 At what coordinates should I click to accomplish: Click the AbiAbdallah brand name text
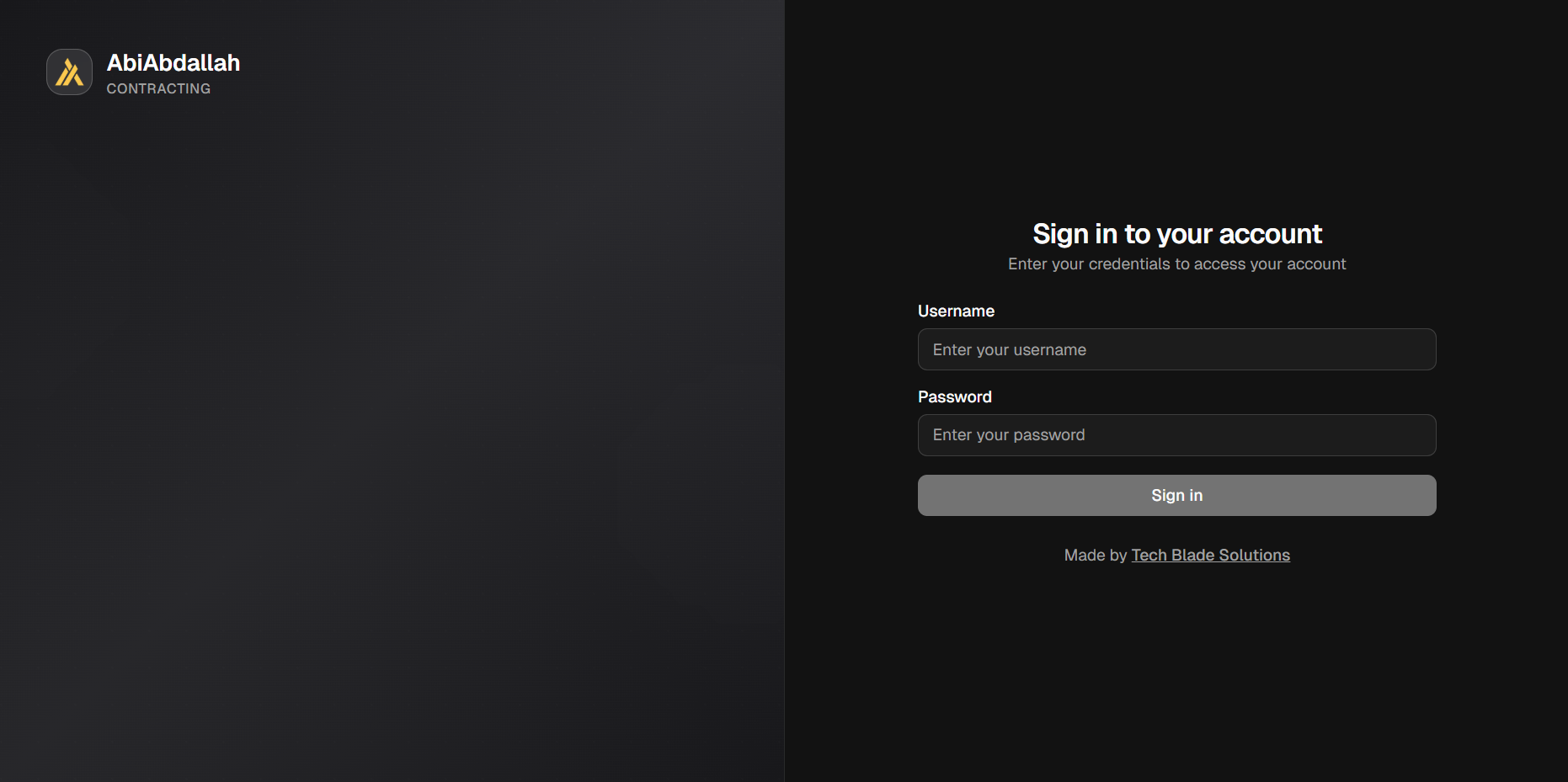[173, 62]
